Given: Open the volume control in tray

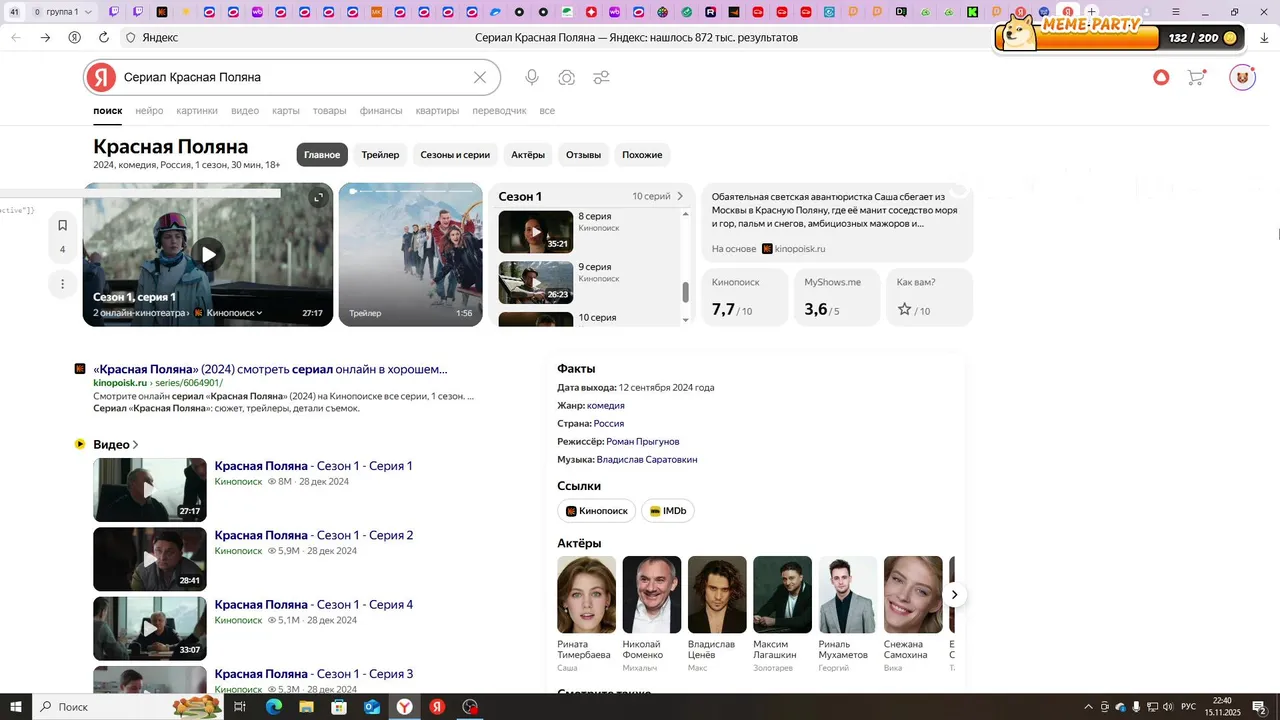Looking at the screenshot, I should point(1166,707).
